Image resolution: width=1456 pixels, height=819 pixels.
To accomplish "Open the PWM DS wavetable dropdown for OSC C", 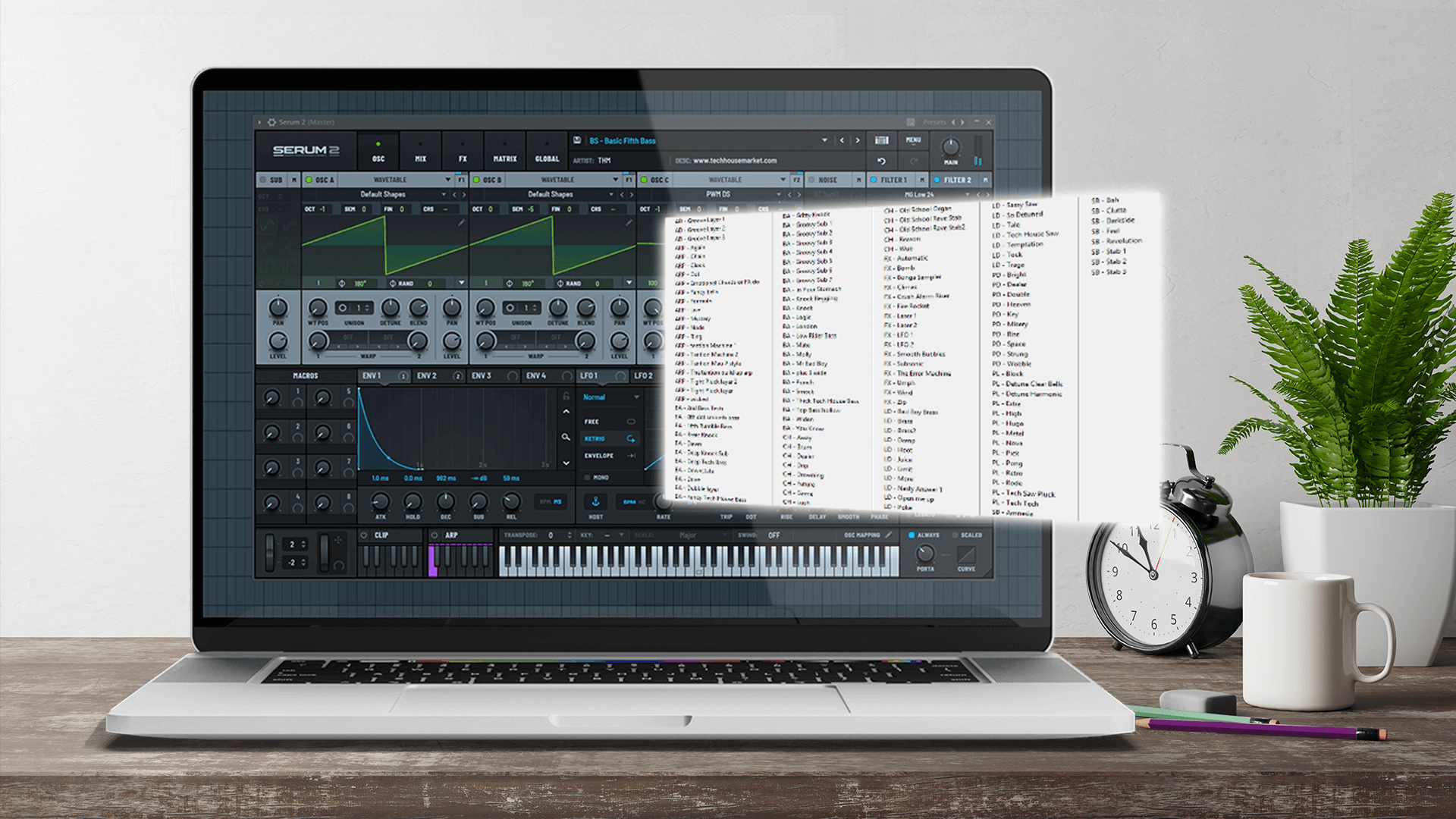I will point(778,194).
